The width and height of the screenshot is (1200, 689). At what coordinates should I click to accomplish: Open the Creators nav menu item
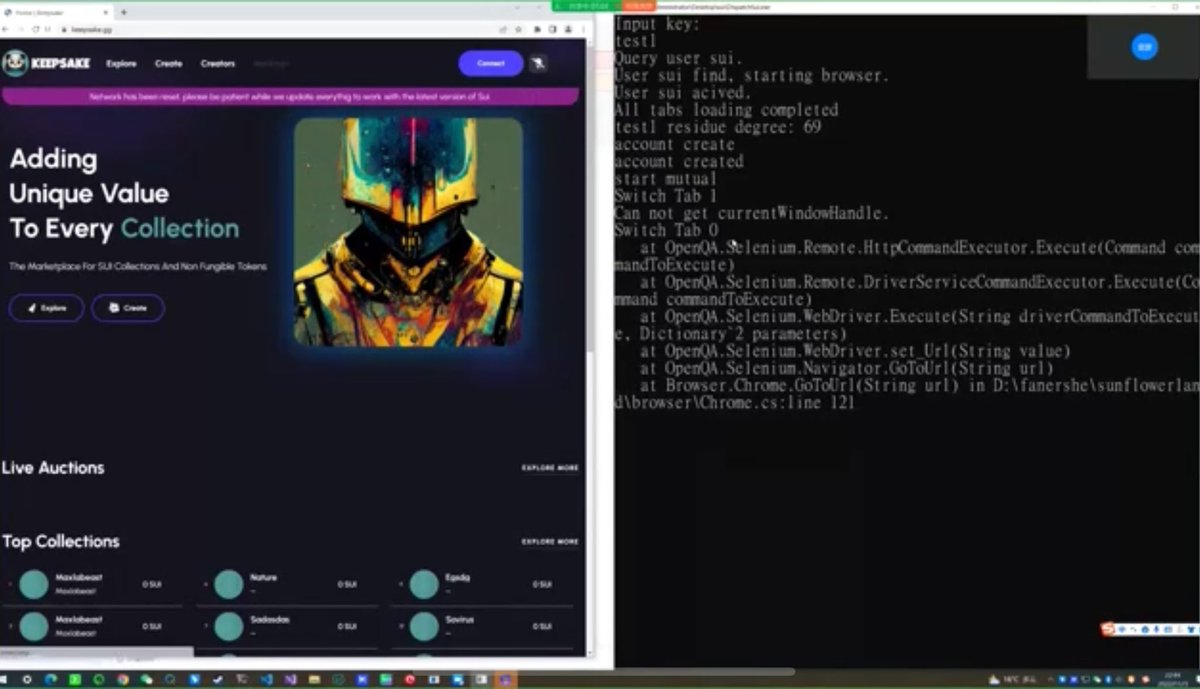tap(218, 64)
